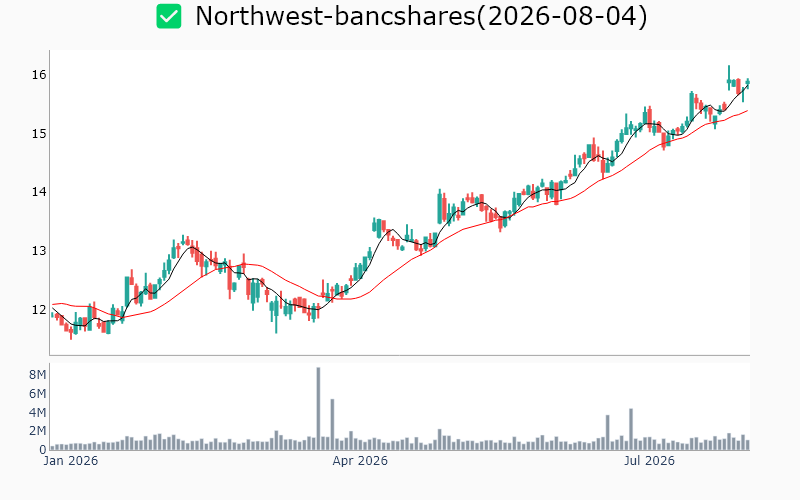The width and height of the screenshot is (800, 500).
Task: Click the green checkmark icon in title
Action: coord(169,16)
